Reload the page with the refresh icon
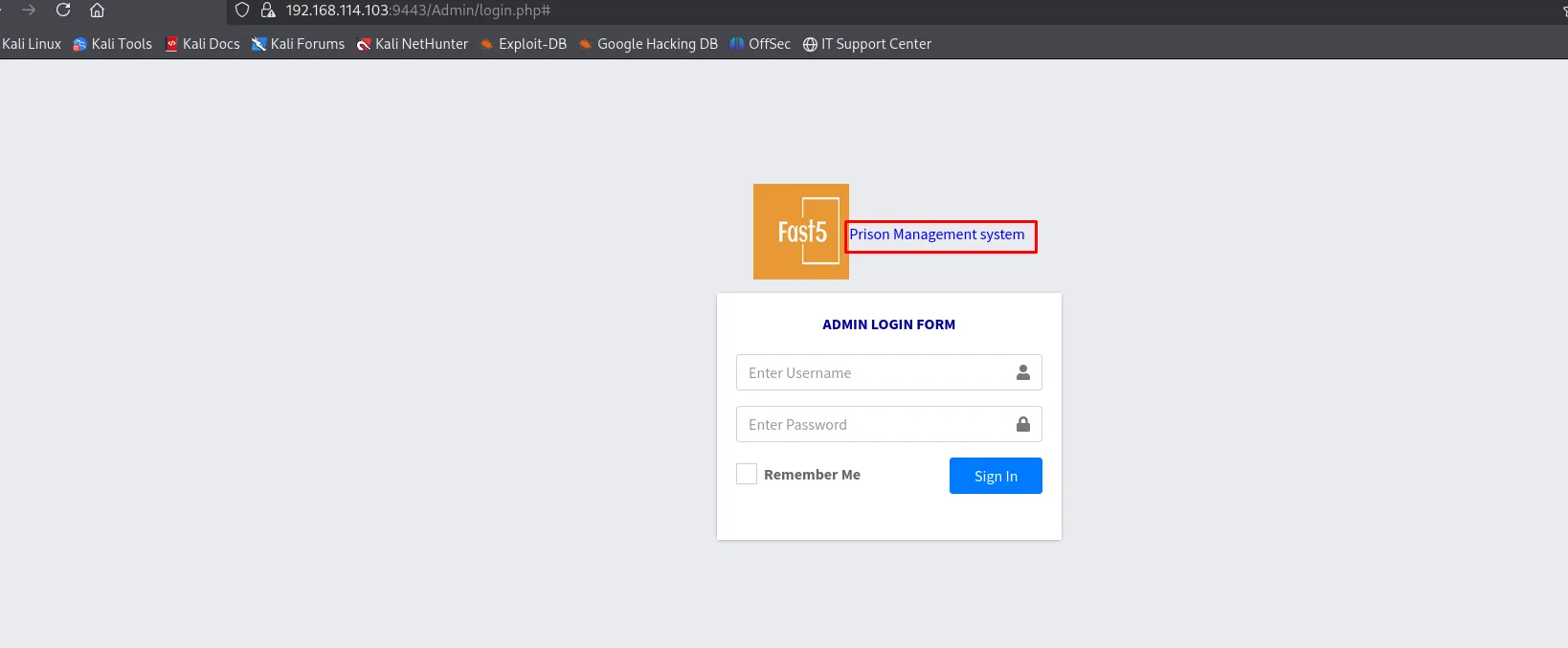The height and width of the screenshot is (648, 1568). [x=63, y=10]
